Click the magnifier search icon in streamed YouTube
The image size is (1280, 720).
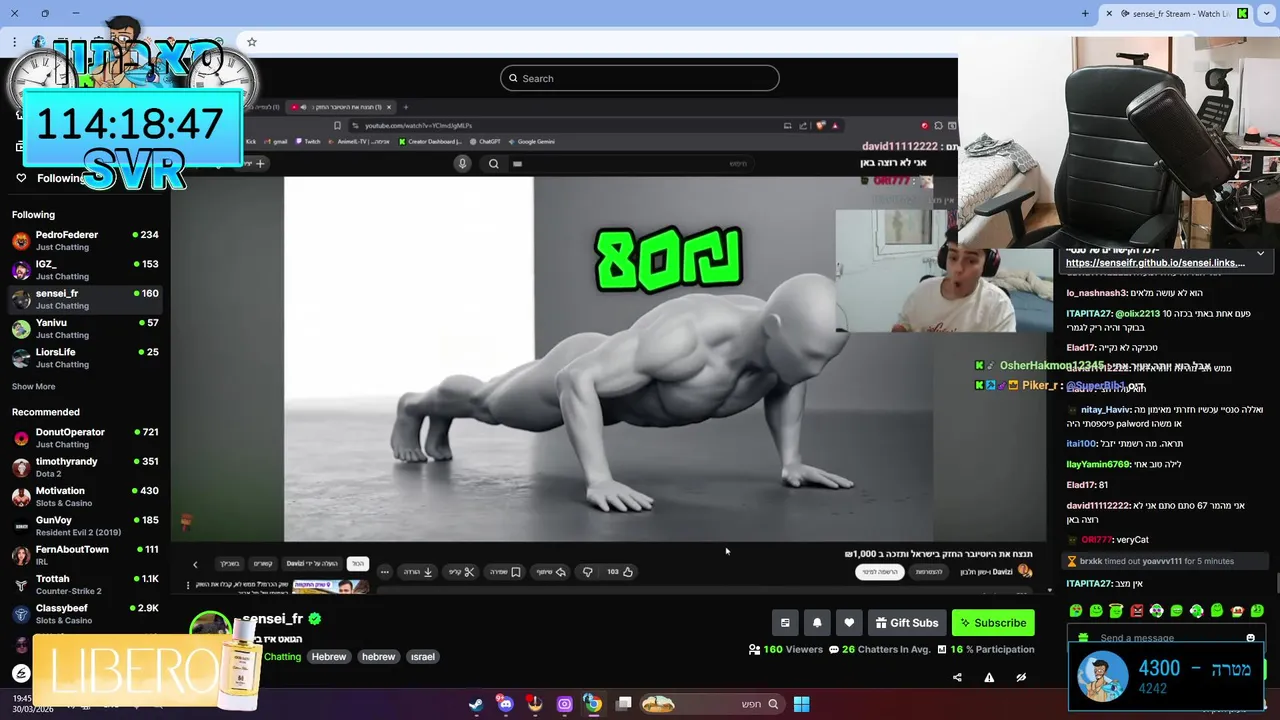[x=493, y=163]
